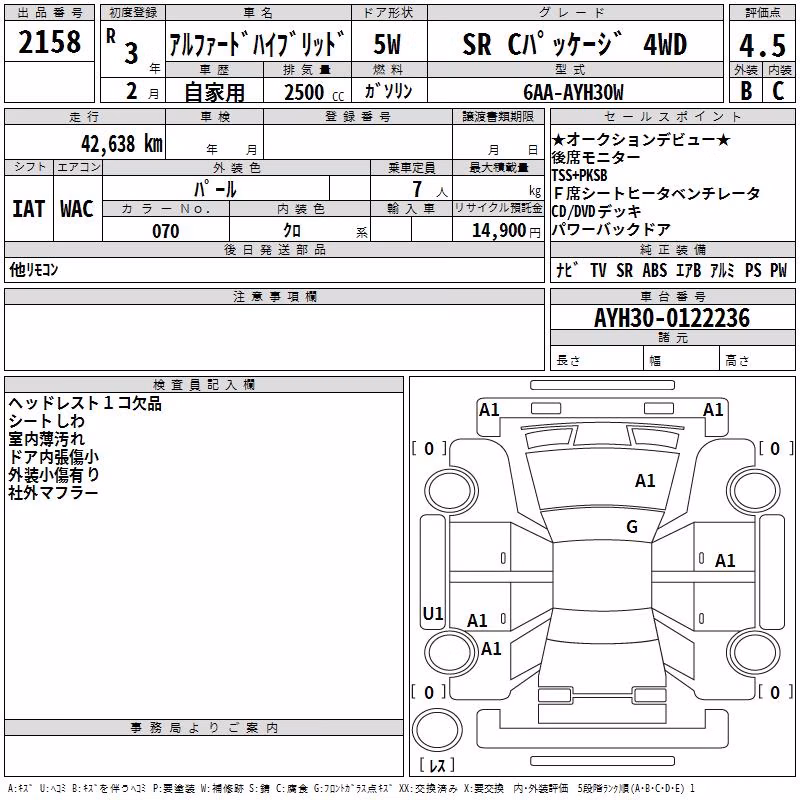Select the displacement value 2500 cc

coord(314,92)
